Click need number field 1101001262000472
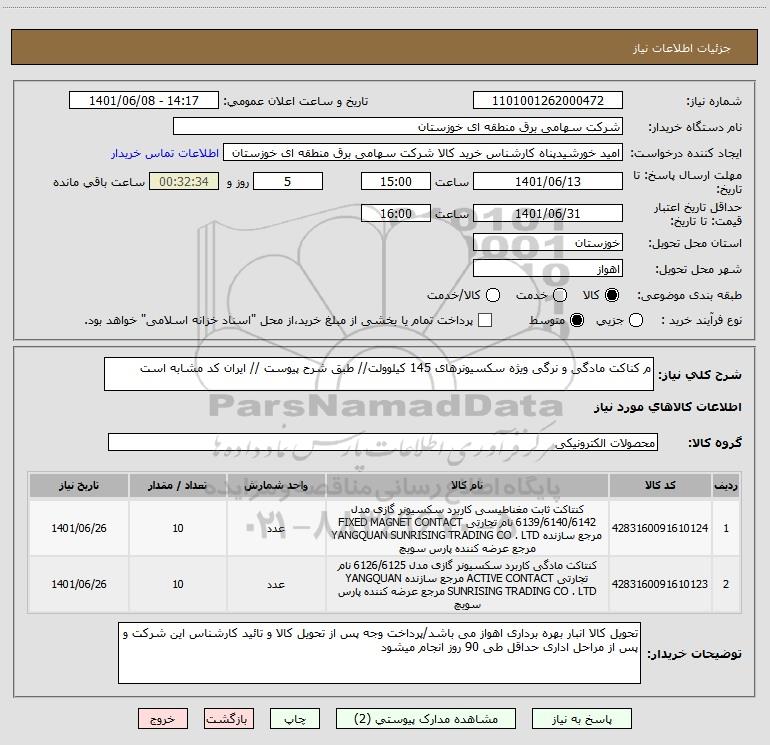 click(x=548, y=101)
